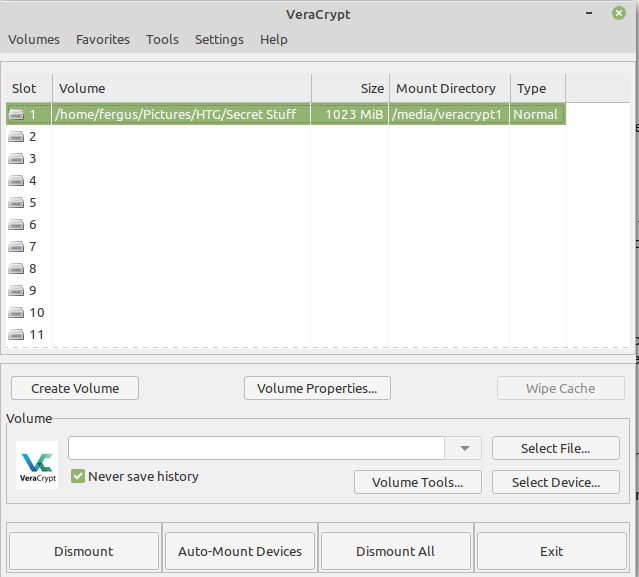This screenshot has width=639, height=577.
Task: Select the drive icon in slot 2
Action: pos(17,137)
